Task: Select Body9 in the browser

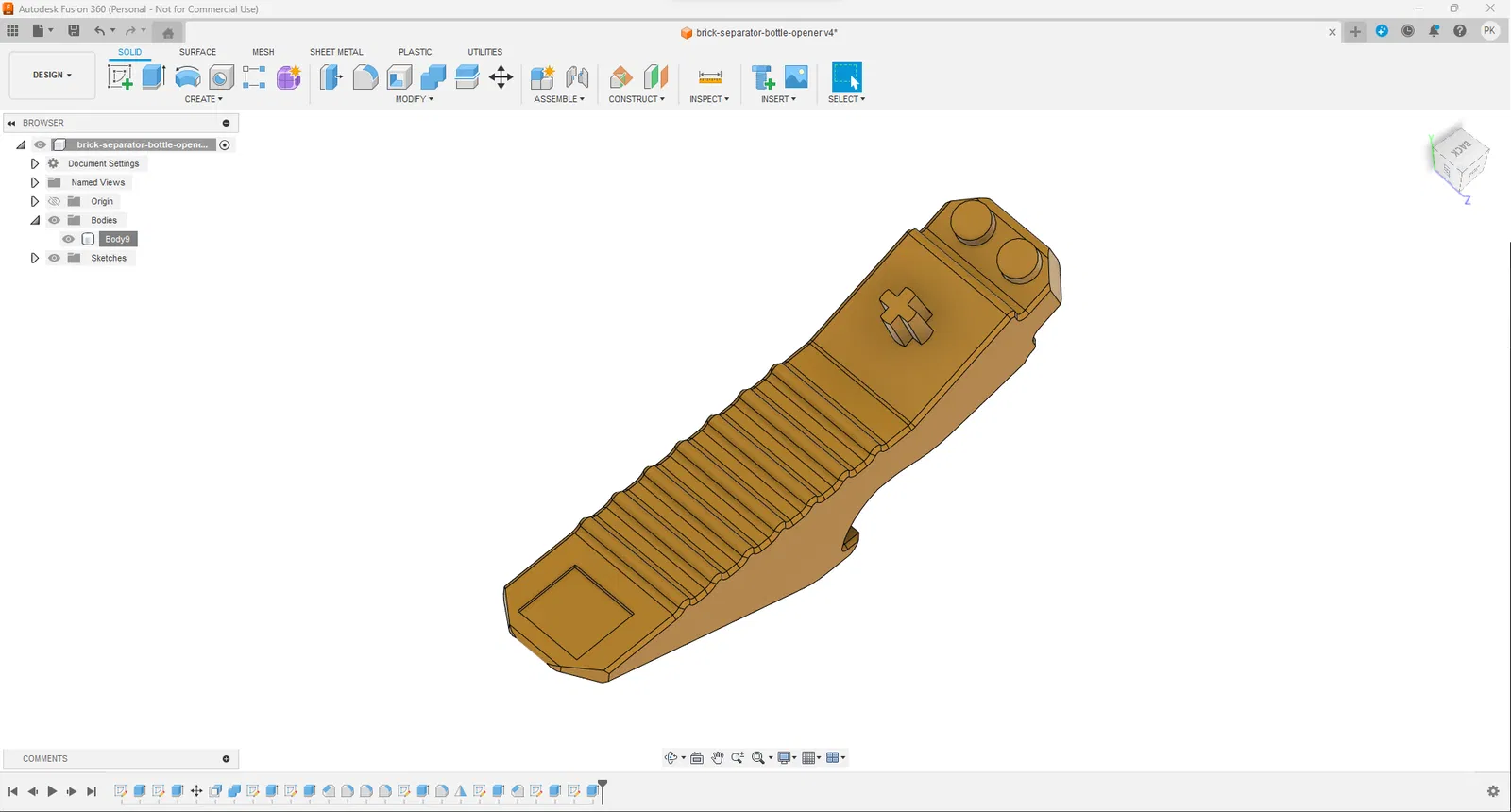Action: (118, 239)
